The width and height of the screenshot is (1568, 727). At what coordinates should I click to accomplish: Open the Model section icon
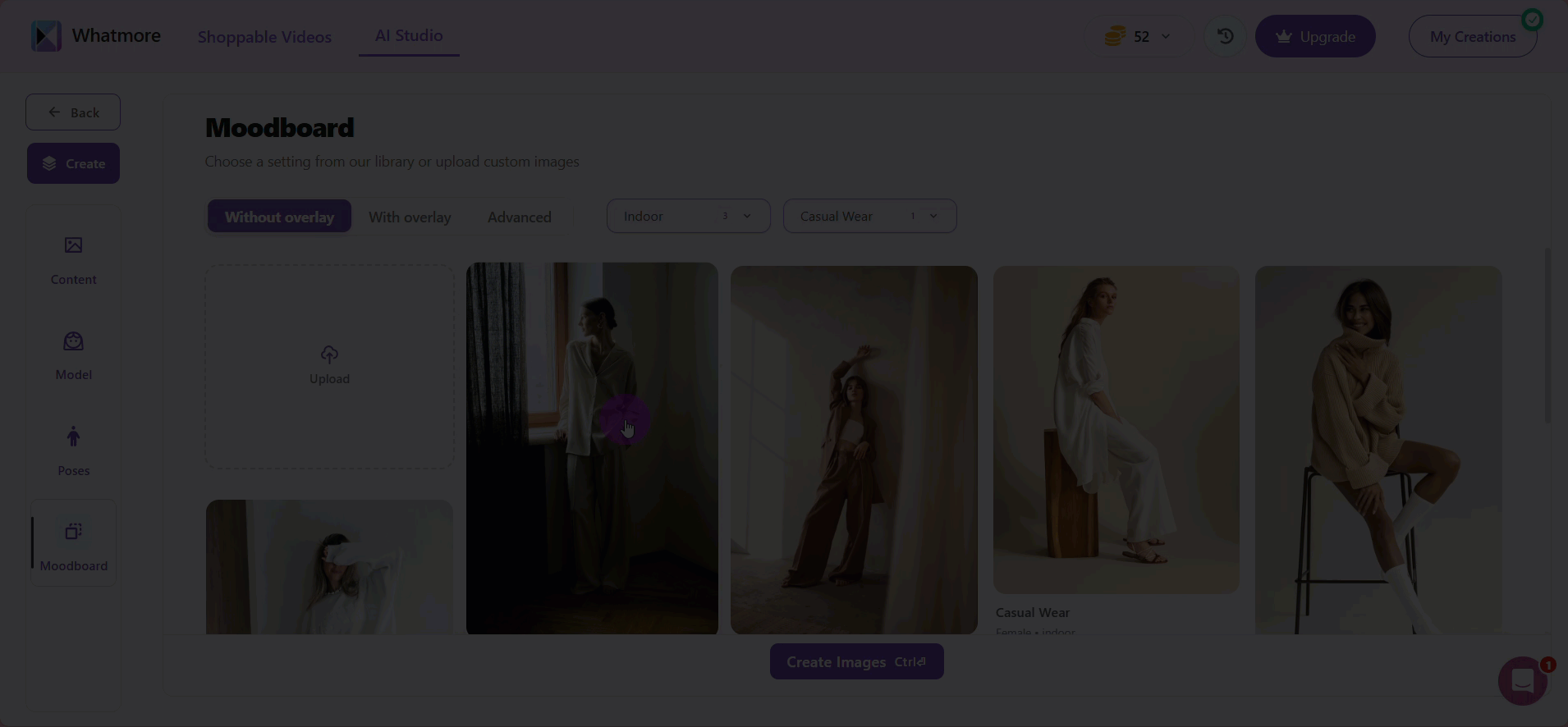(x=73, y=341)
